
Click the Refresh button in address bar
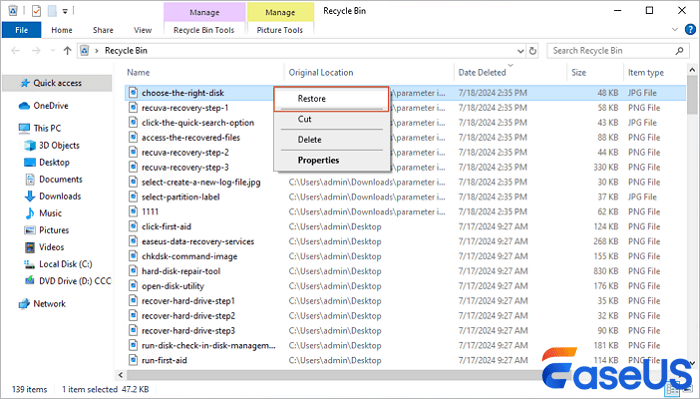[533, 51]
